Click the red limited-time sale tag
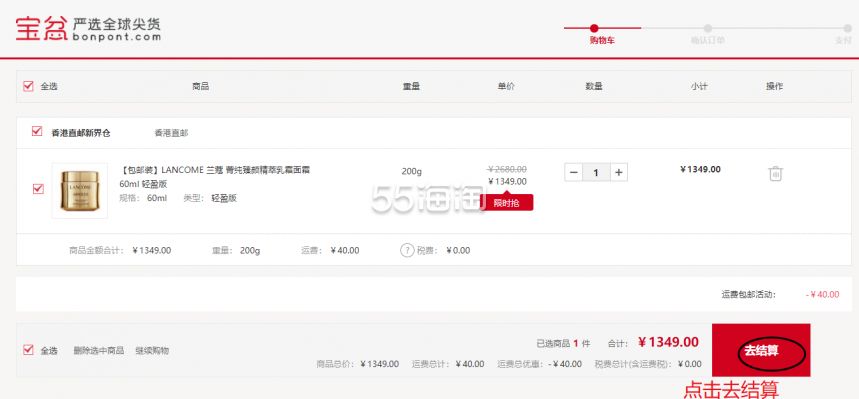Image resolution: width=859 pixels, height=399 pixels. 506,202
